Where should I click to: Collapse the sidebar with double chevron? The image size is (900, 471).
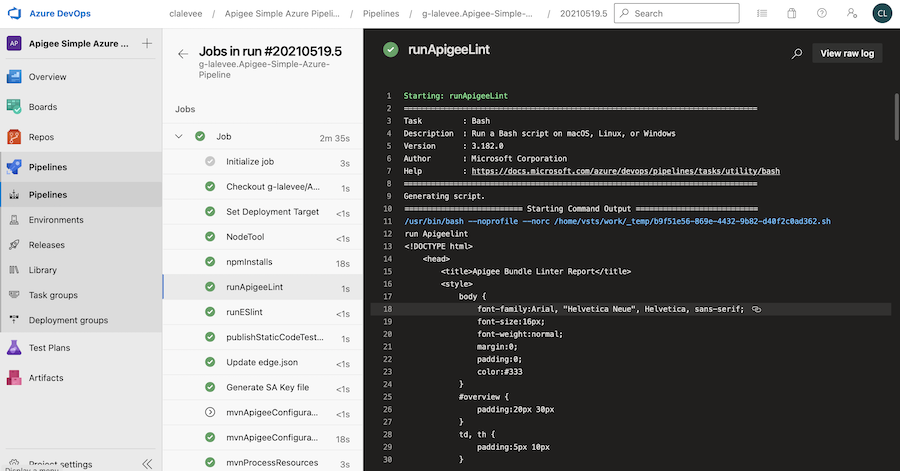point(147,464)
